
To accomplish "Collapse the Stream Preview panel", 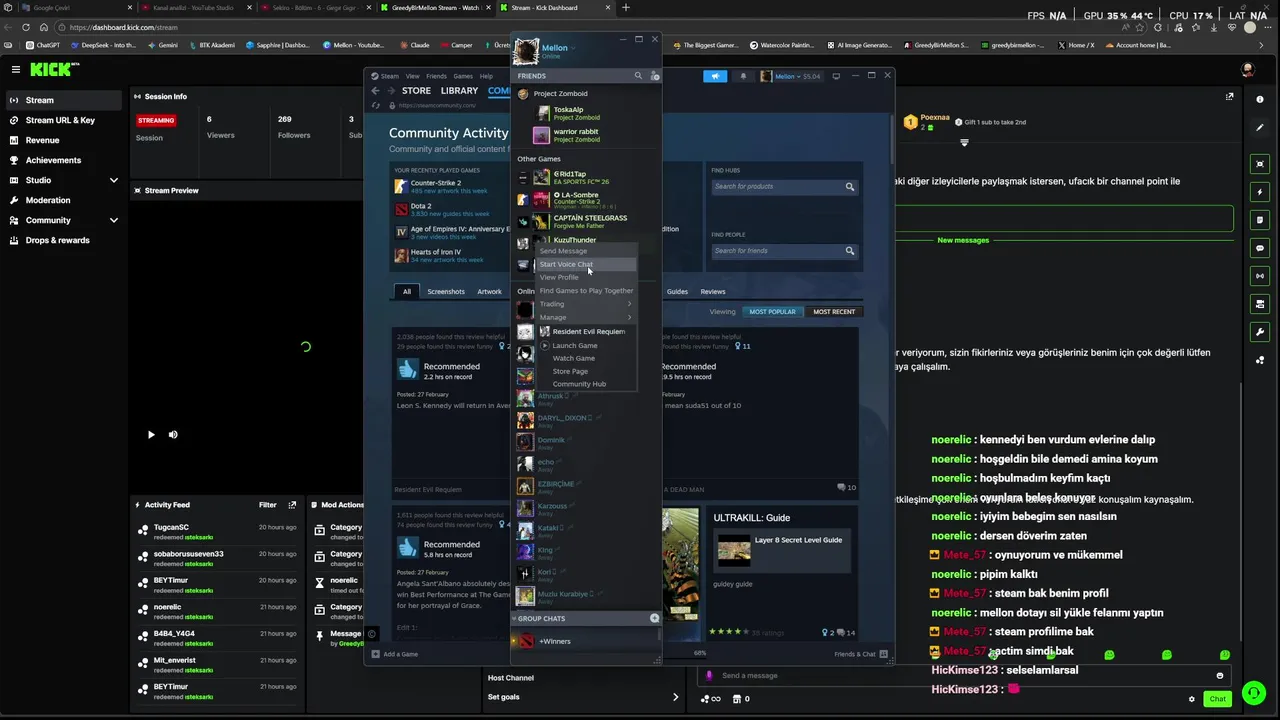I will tap(137, 190).
